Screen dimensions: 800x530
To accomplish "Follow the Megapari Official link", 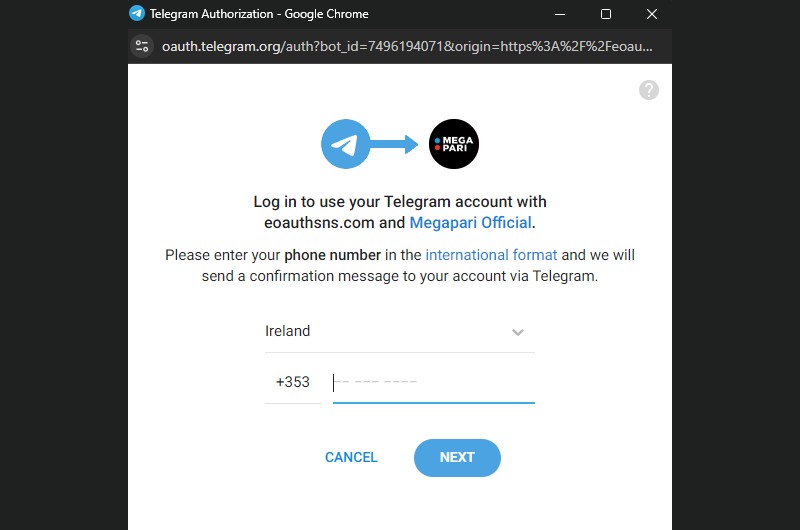I will pyautogui.click(x=470, y=223).
